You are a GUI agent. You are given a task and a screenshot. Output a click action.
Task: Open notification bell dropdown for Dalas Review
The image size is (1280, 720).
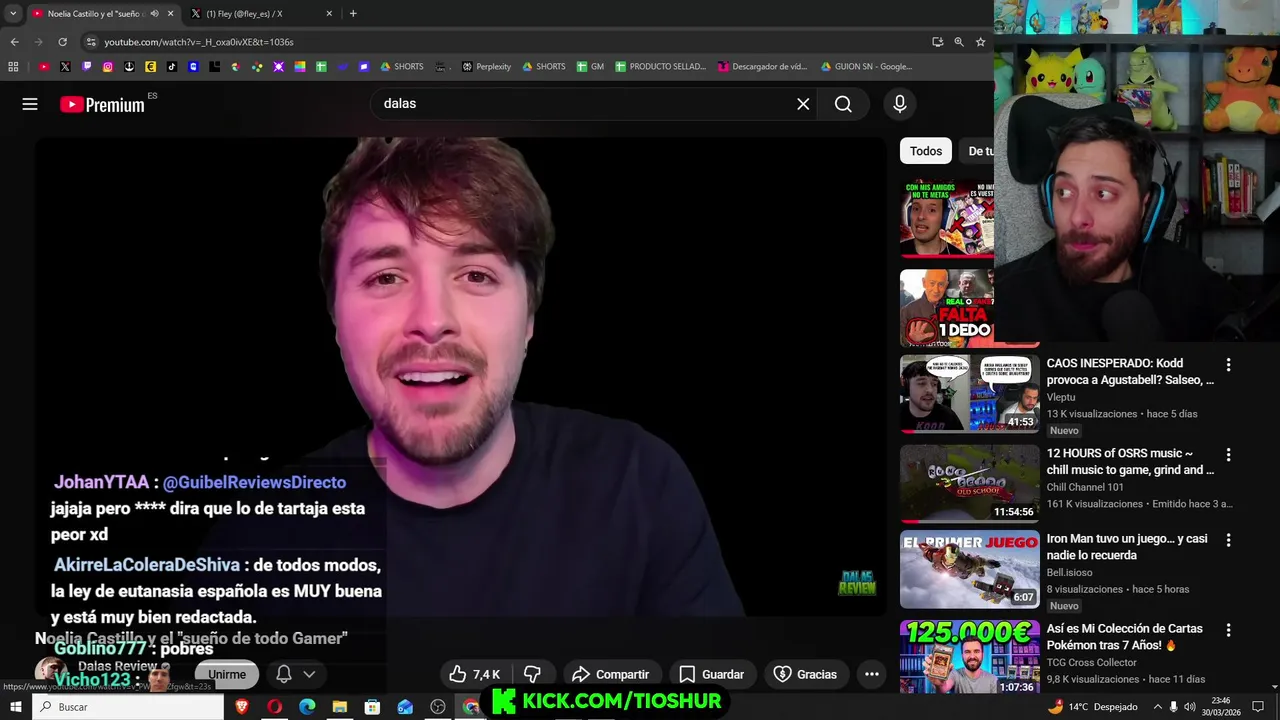pyautogui.click(x=296, y=674)
